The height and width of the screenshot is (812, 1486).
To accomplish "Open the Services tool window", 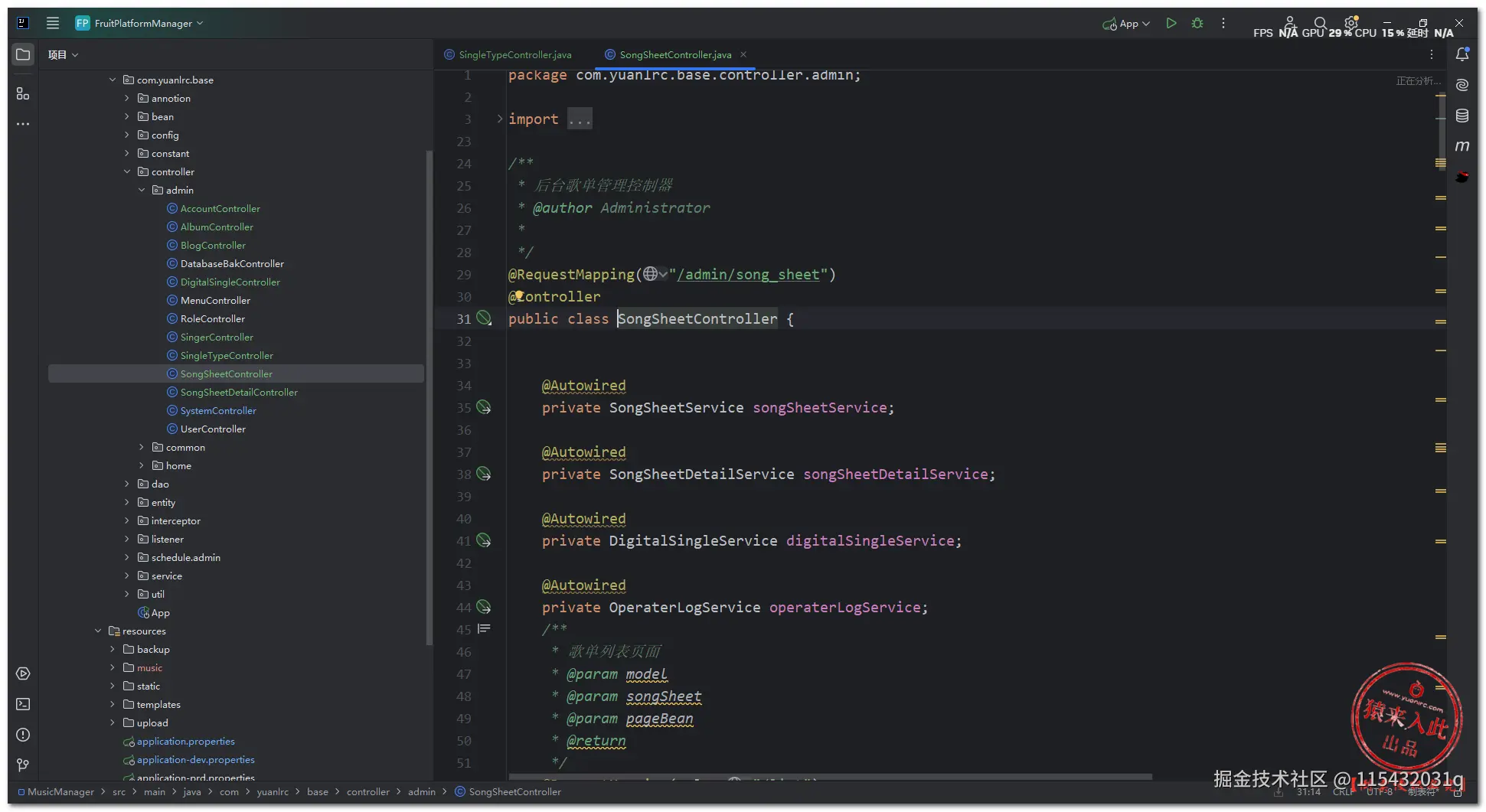I will coord(23,673).
